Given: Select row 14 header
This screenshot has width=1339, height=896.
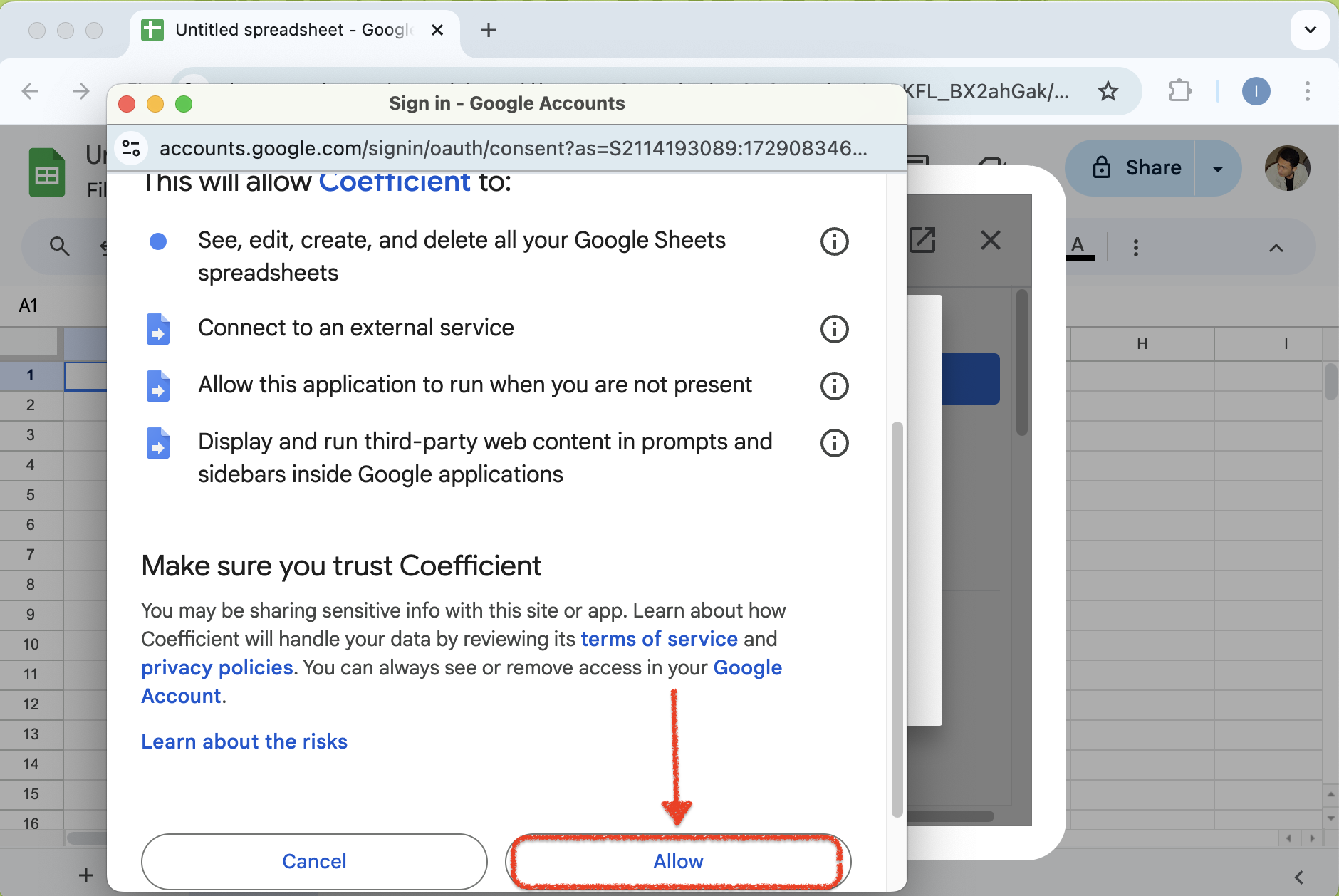Looking at the screenshot, I should pos(31,764).
